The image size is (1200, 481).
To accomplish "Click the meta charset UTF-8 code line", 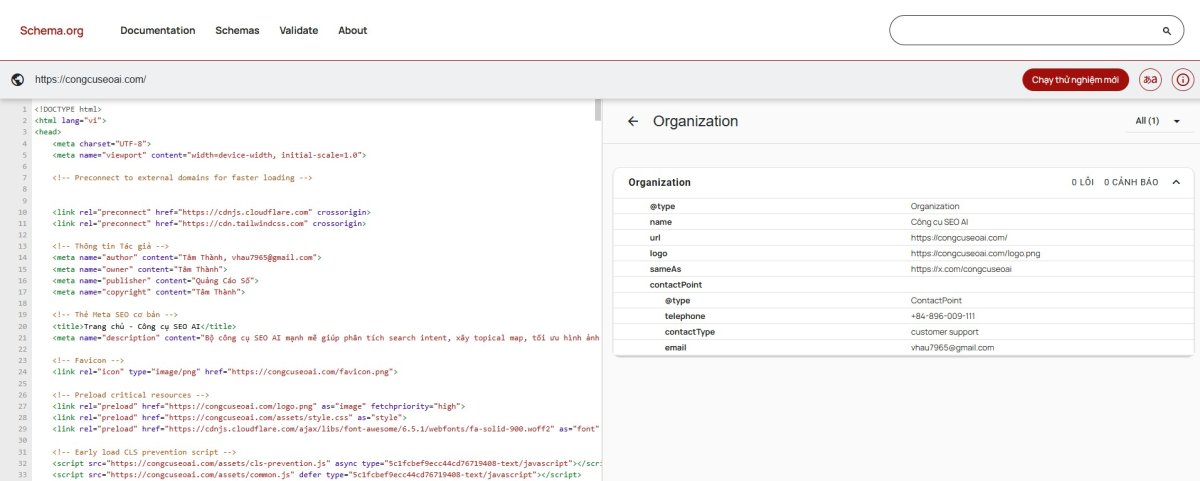I will 102,144.
